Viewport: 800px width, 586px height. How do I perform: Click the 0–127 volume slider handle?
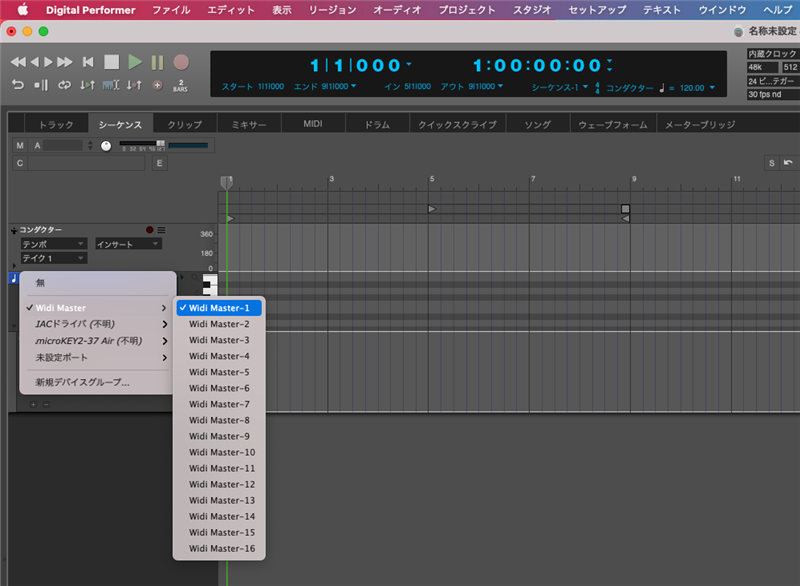(161, 143)
